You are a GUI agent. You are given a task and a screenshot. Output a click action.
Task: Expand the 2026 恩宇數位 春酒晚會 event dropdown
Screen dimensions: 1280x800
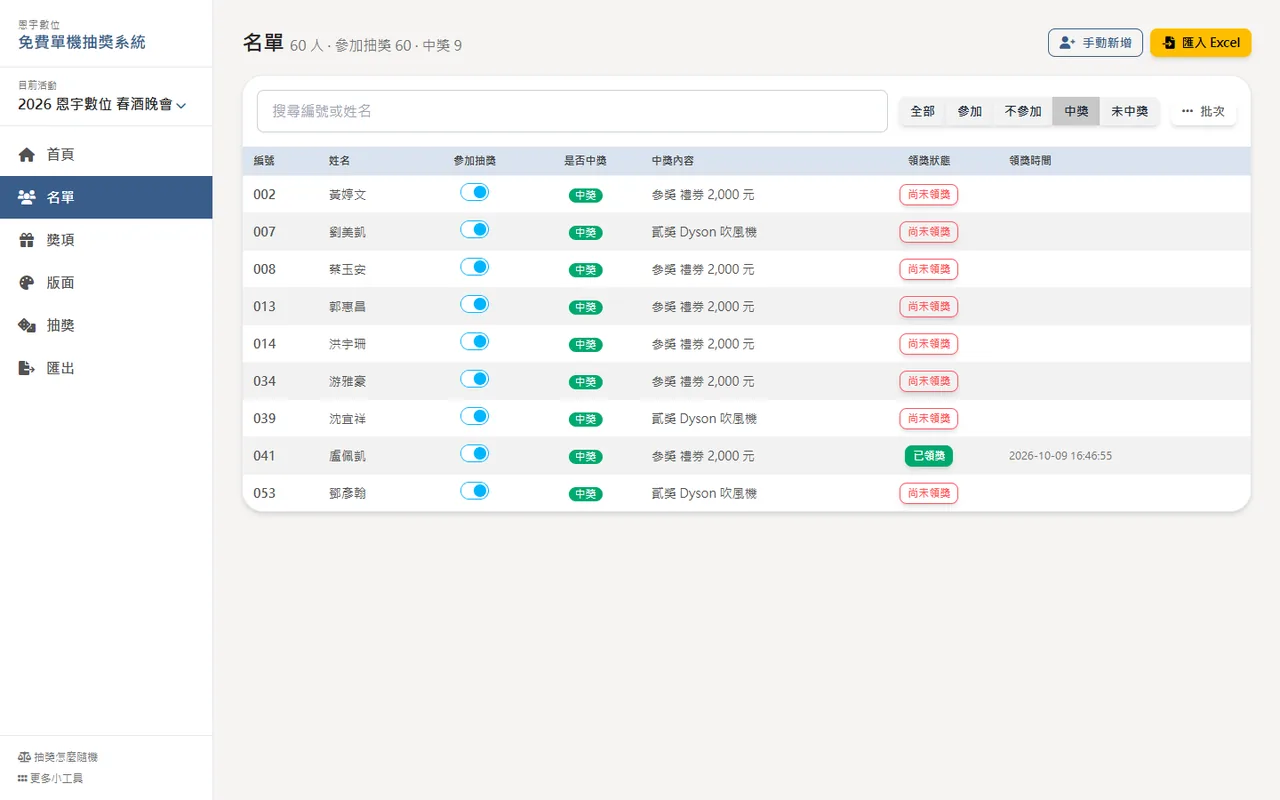pyautogui.click(x=103, y=104)
